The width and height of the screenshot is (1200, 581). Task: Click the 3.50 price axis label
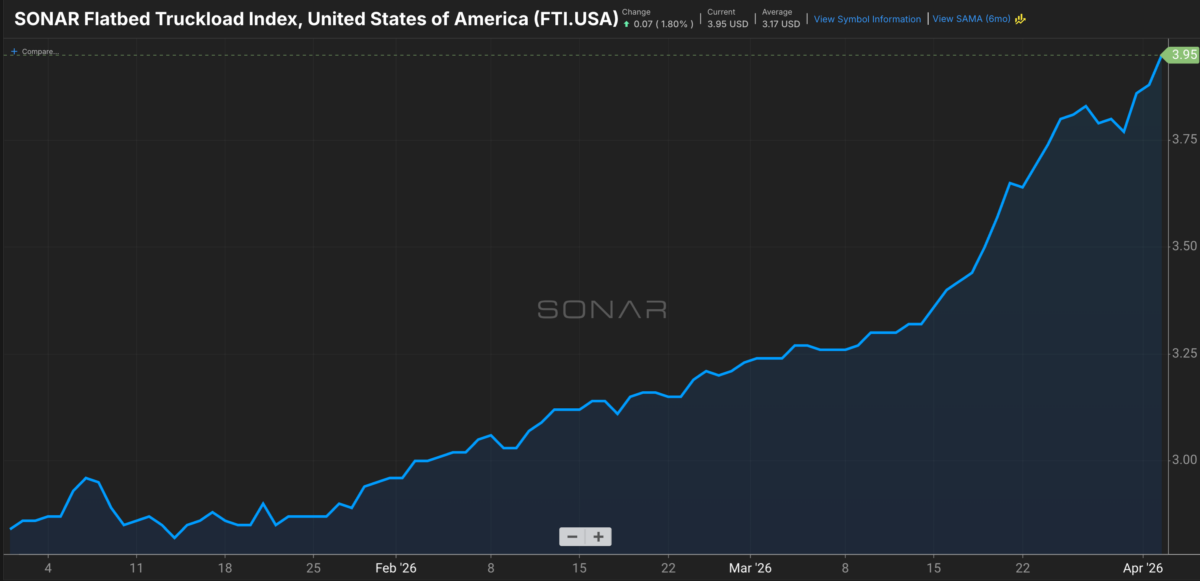coord(1184,246)
